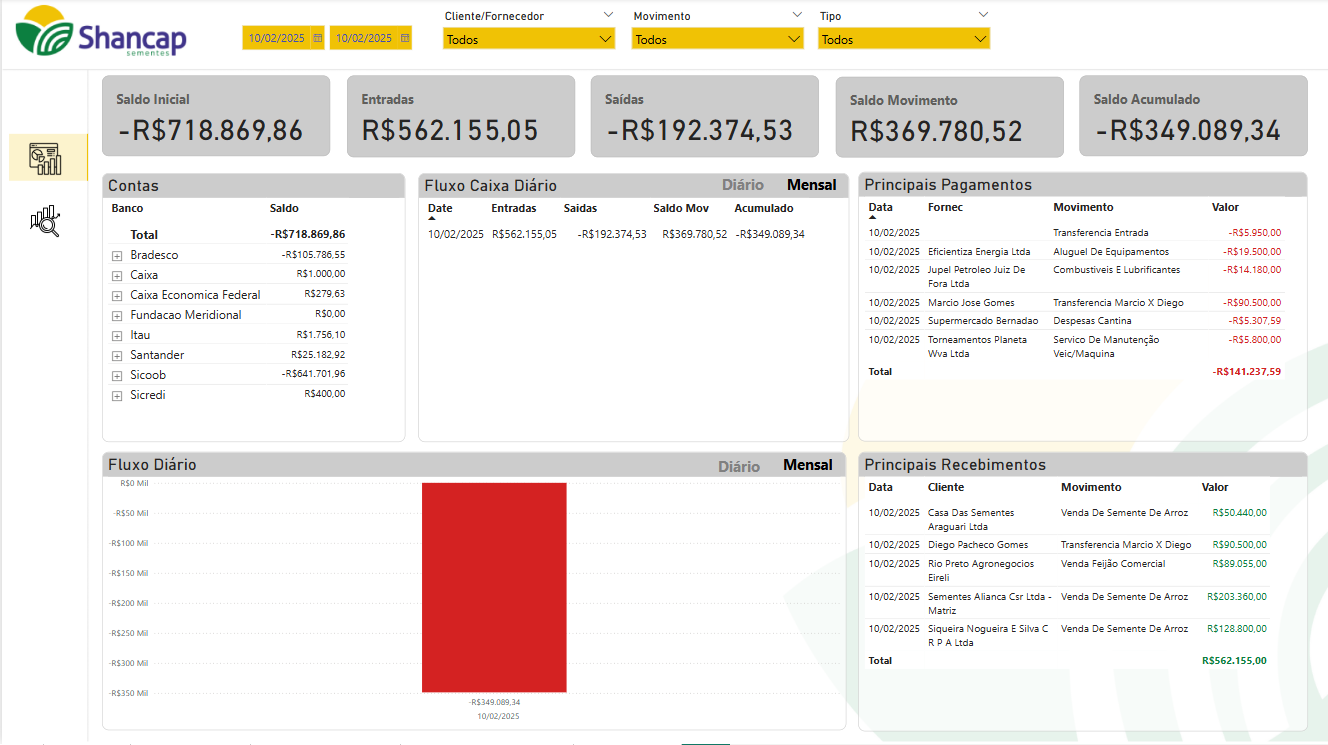This screenshot has height=745, width=1328.
Task: Expand the Sicoob account row
Action: coord(117,376)
